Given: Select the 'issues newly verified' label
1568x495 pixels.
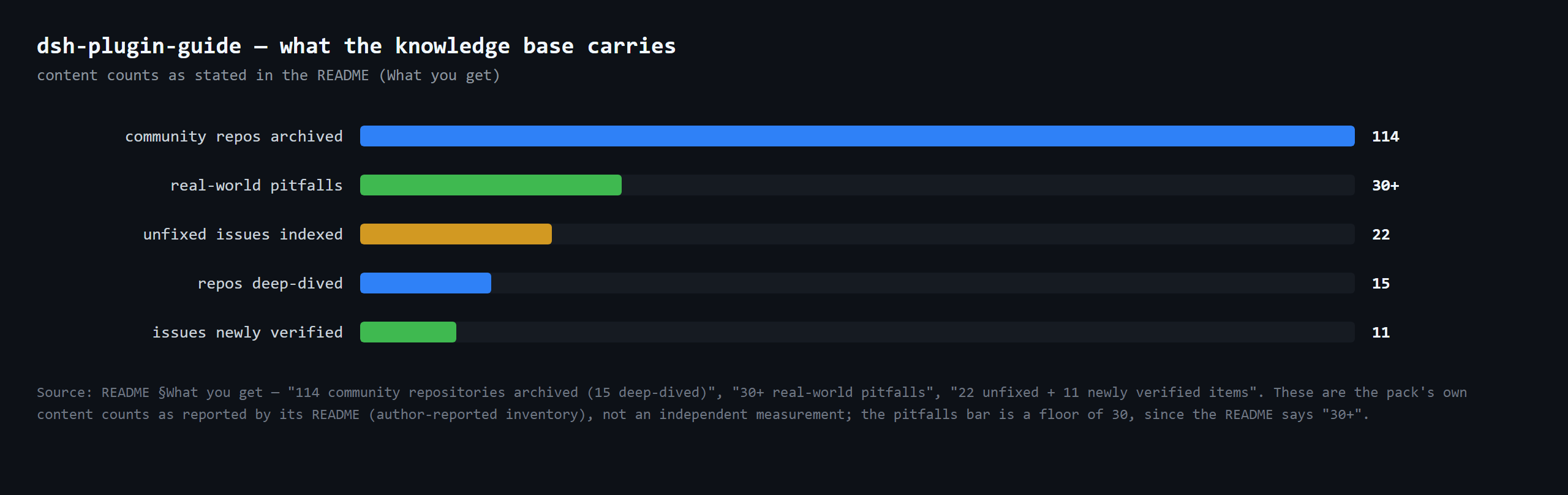Looking at the screenshot, I should [x=247, y=333].
